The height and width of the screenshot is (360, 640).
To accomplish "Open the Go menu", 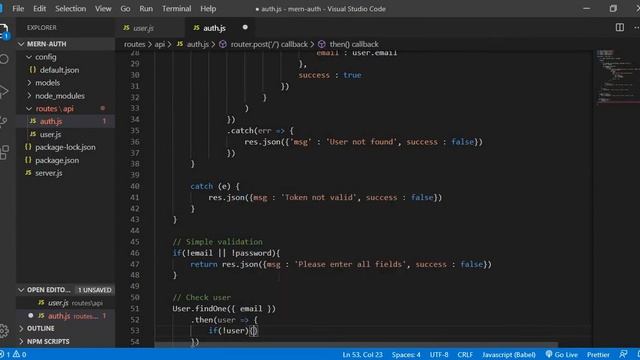I will click(125, 9).
